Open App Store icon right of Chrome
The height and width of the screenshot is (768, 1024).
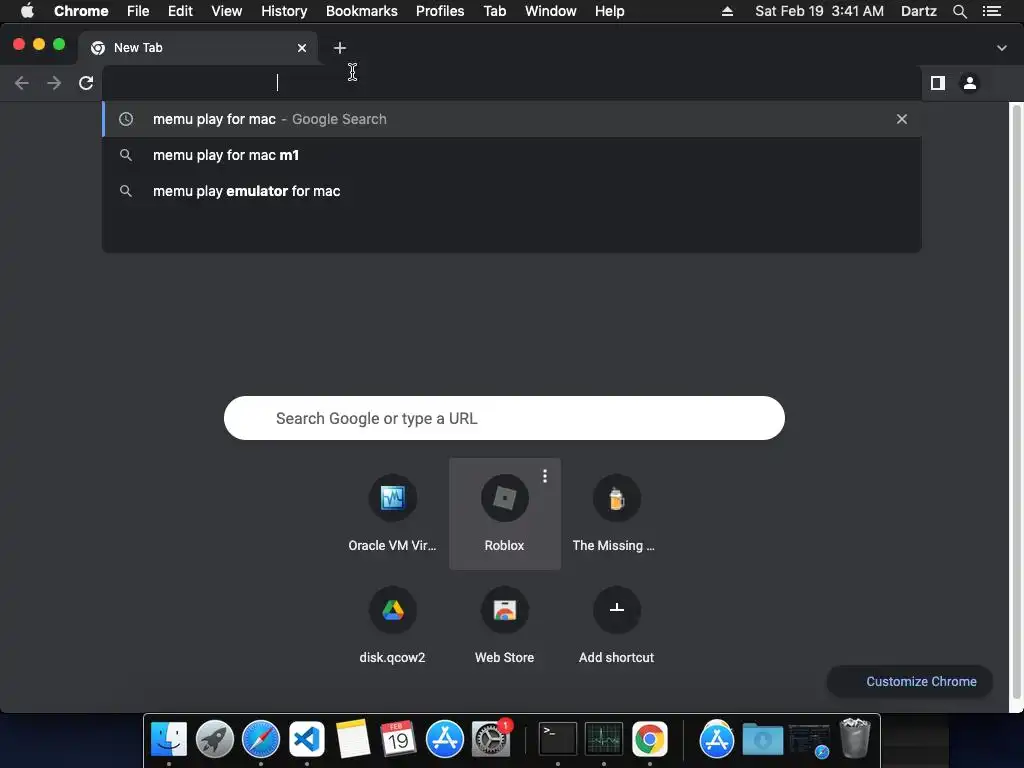pyautogui.click(x=716, y=739)
